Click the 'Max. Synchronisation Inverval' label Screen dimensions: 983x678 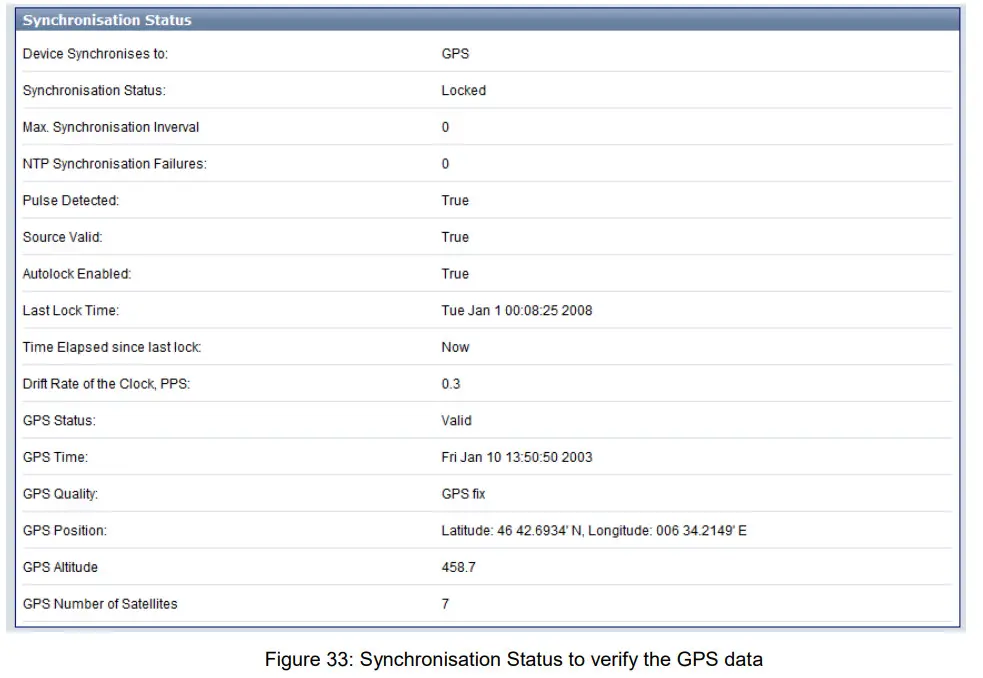tap(110, 127)
